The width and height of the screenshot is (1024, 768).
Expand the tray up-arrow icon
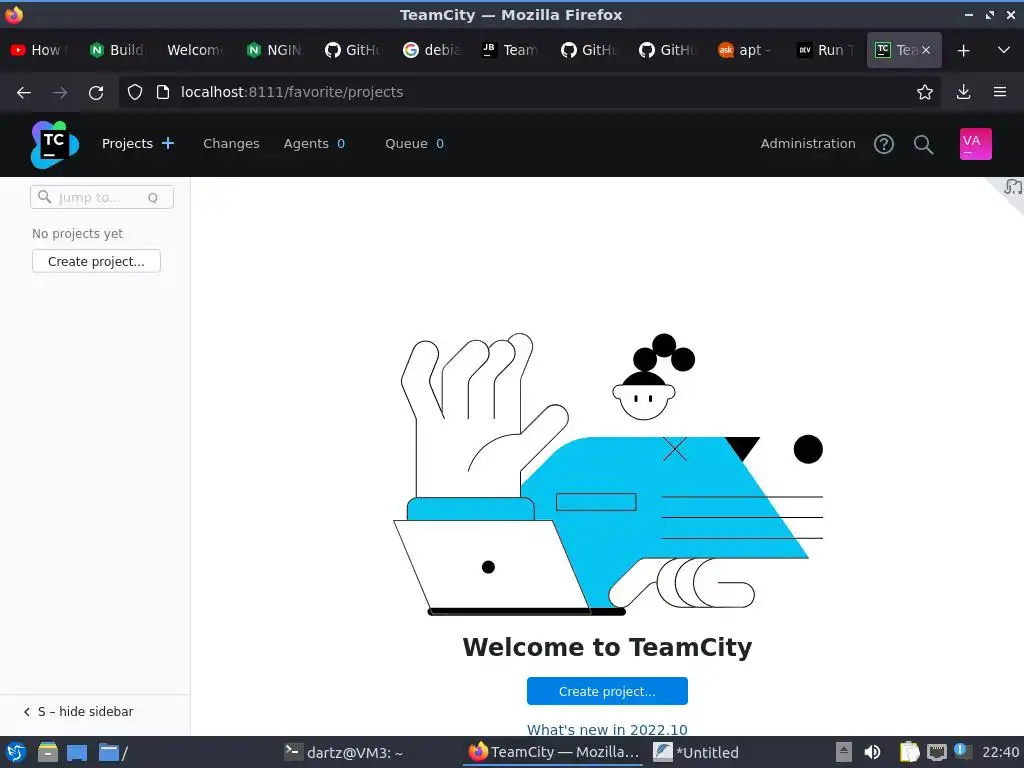[844, 752]
